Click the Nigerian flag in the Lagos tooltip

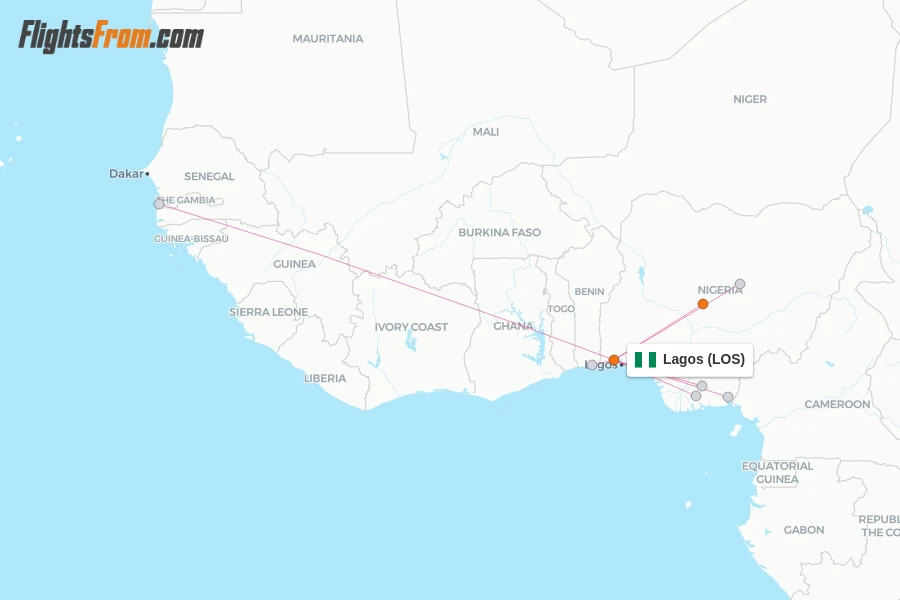click(x=645, y=360)
